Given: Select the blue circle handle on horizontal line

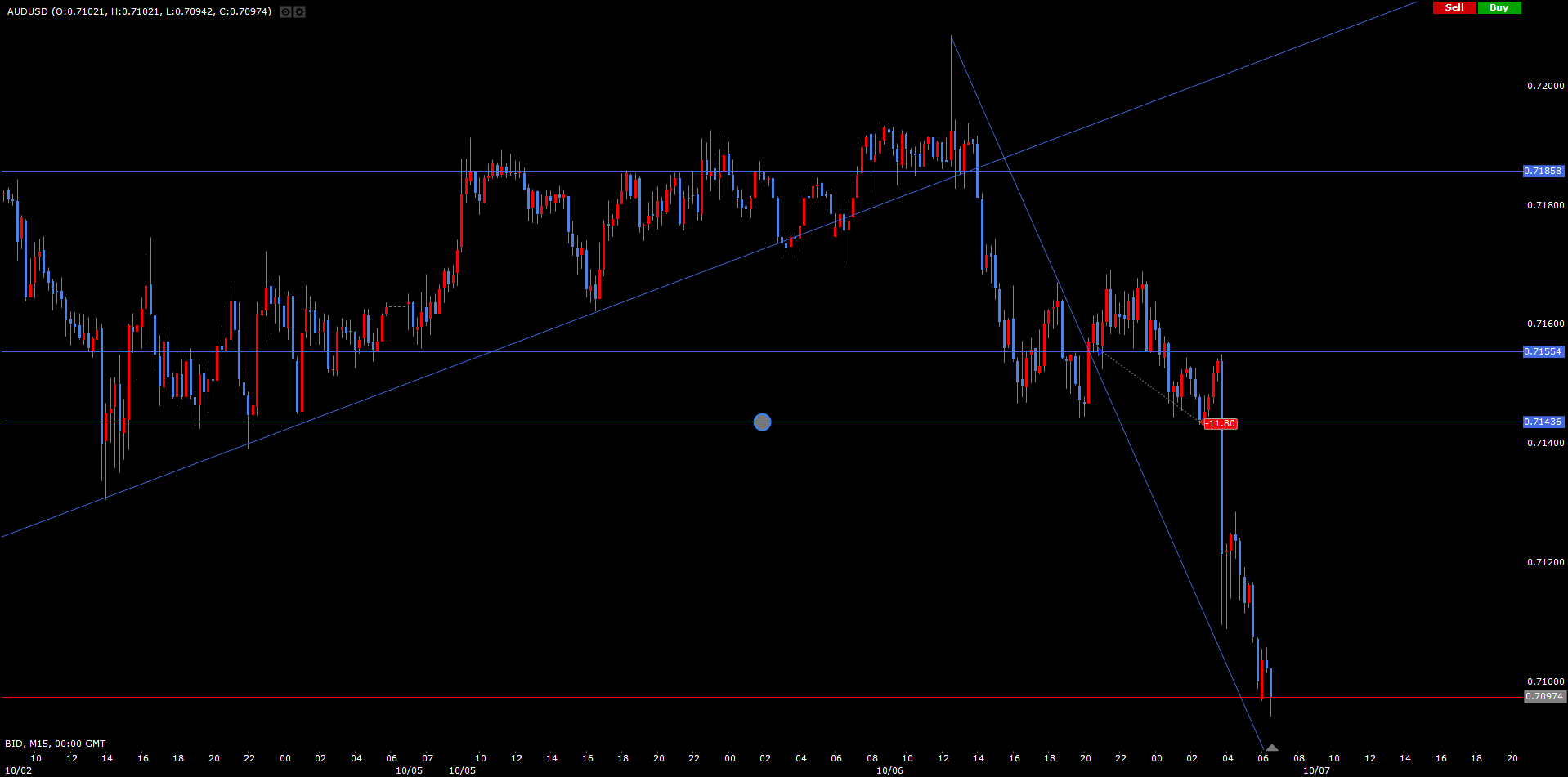Looking at the screenshot, I should [762, 422].
